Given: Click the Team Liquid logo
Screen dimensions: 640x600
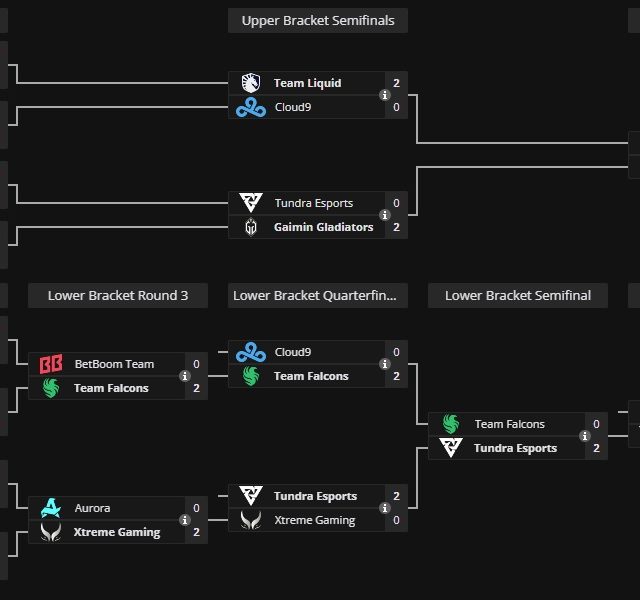Looking at the screenshot, I should [250, 83].
